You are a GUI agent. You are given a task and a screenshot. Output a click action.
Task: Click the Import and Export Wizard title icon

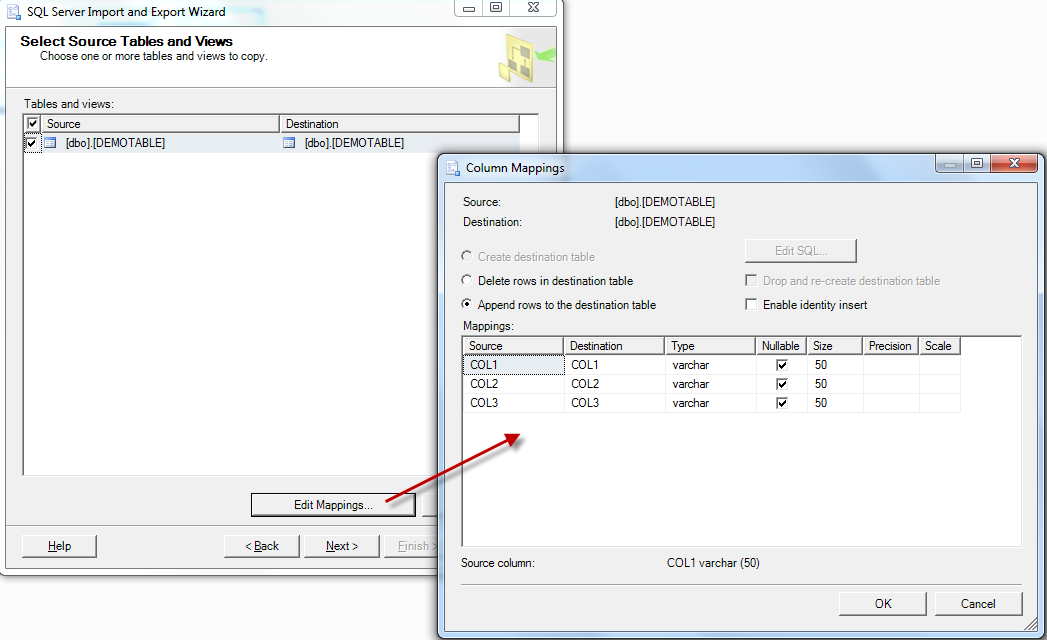(14, 12)
